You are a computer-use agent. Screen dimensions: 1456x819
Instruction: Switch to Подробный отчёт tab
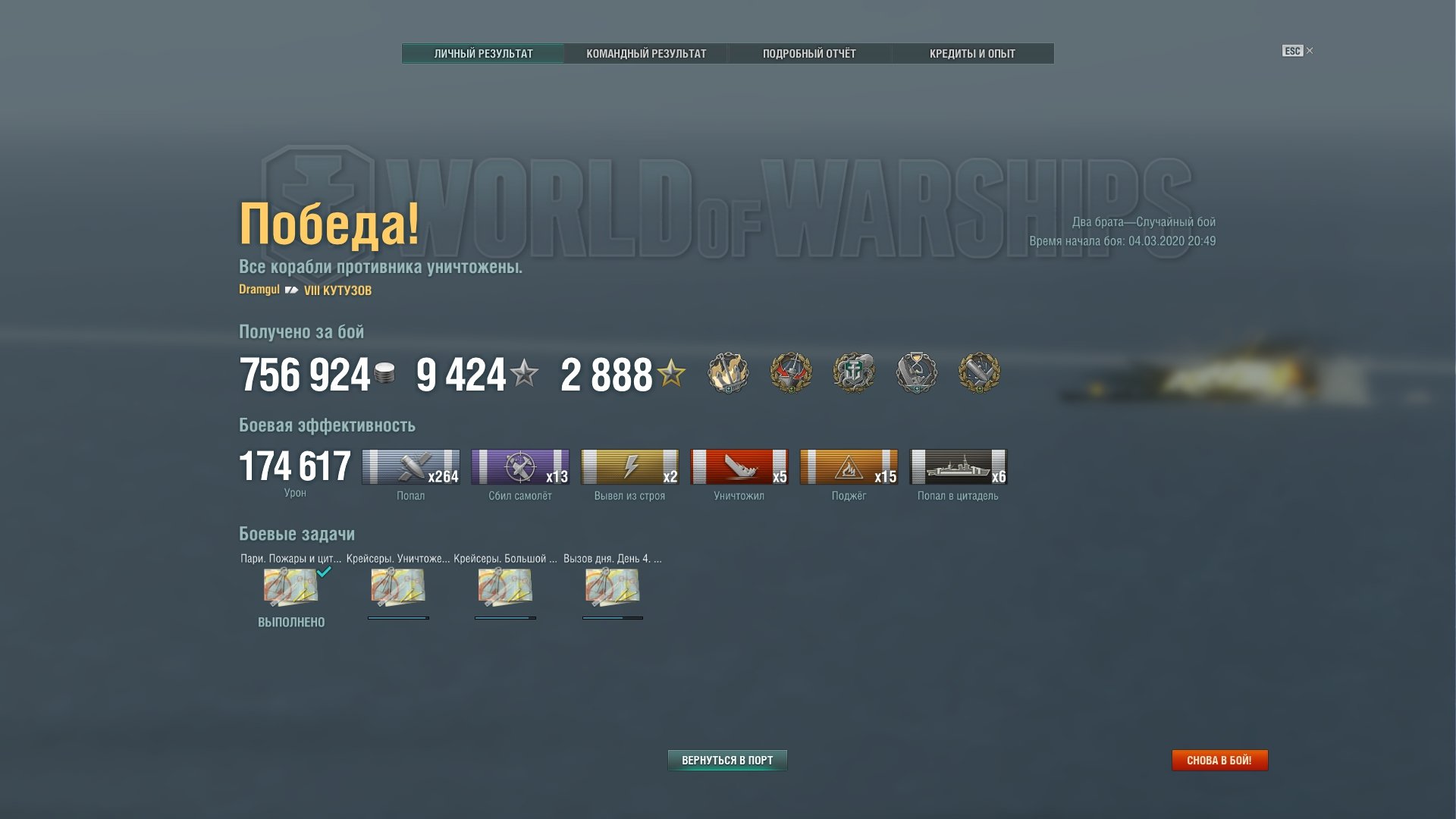[x=809, y=54]
